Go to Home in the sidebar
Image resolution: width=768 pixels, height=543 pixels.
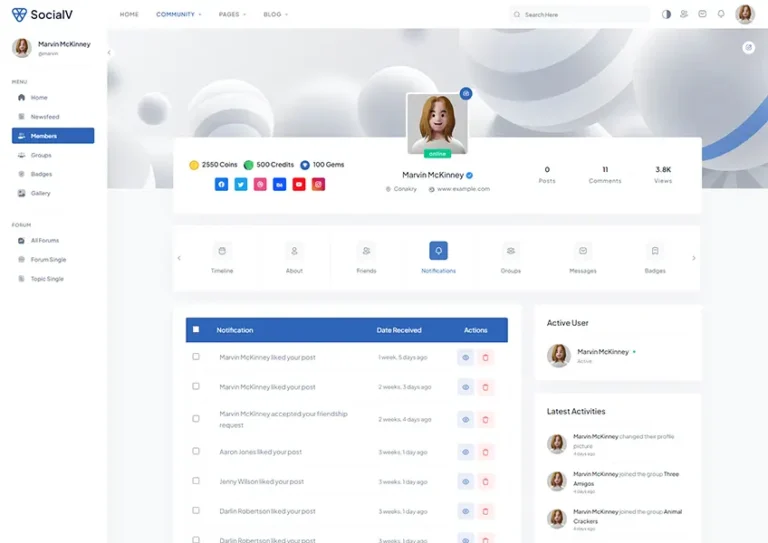pyautogui.click(x=53, y=97)
